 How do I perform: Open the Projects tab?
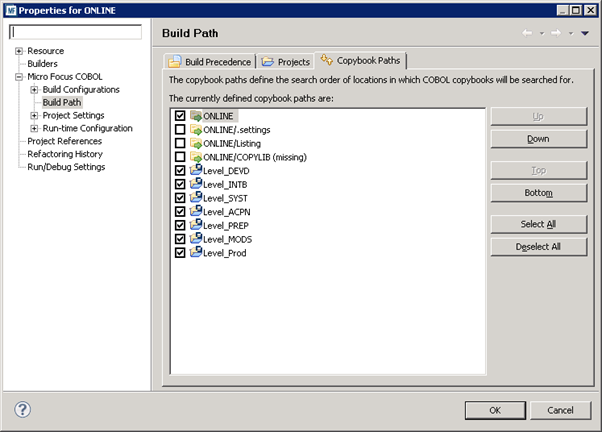[x=285, y=61]
